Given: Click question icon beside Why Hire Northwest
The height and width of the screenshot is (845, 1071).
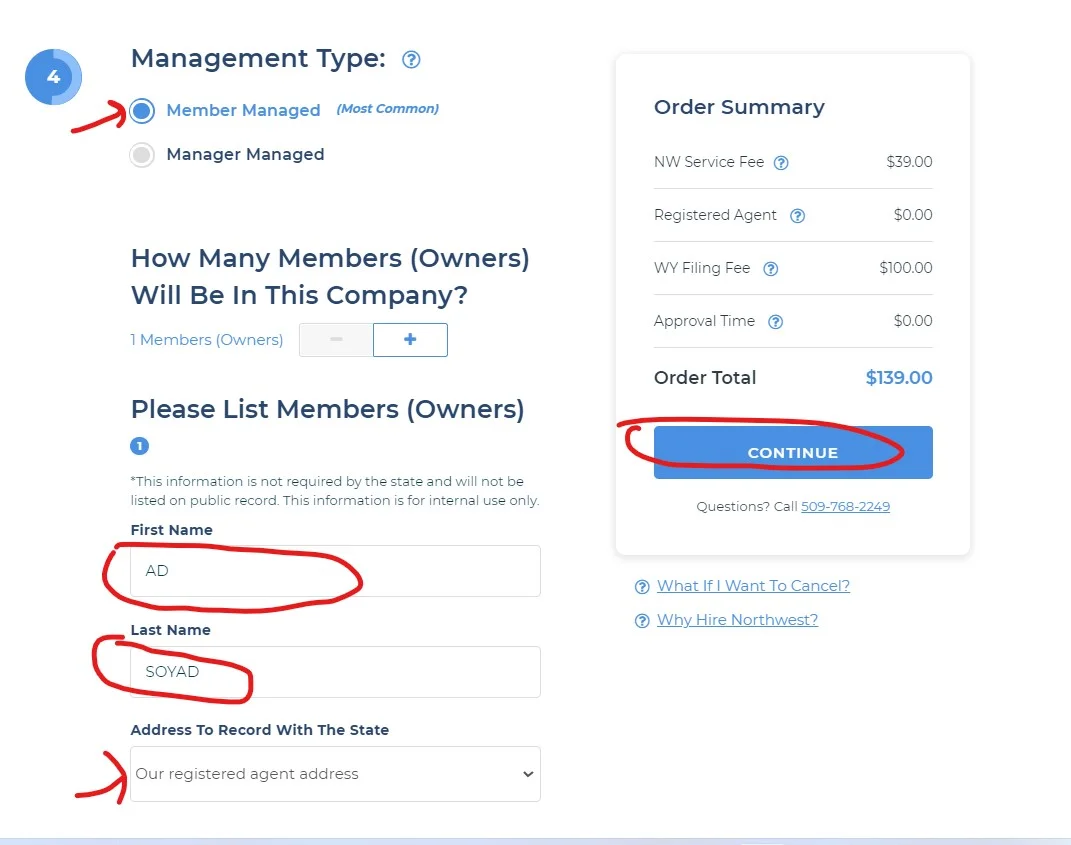Looking at the screenshot, I should click(642, 621).
